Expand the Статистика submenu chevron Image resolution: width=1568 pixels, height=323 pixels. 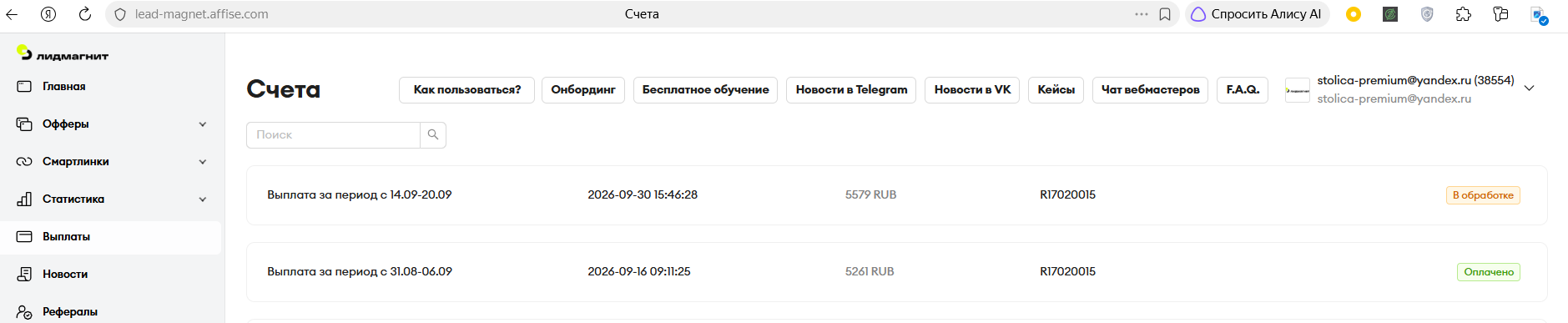(203, 199)
